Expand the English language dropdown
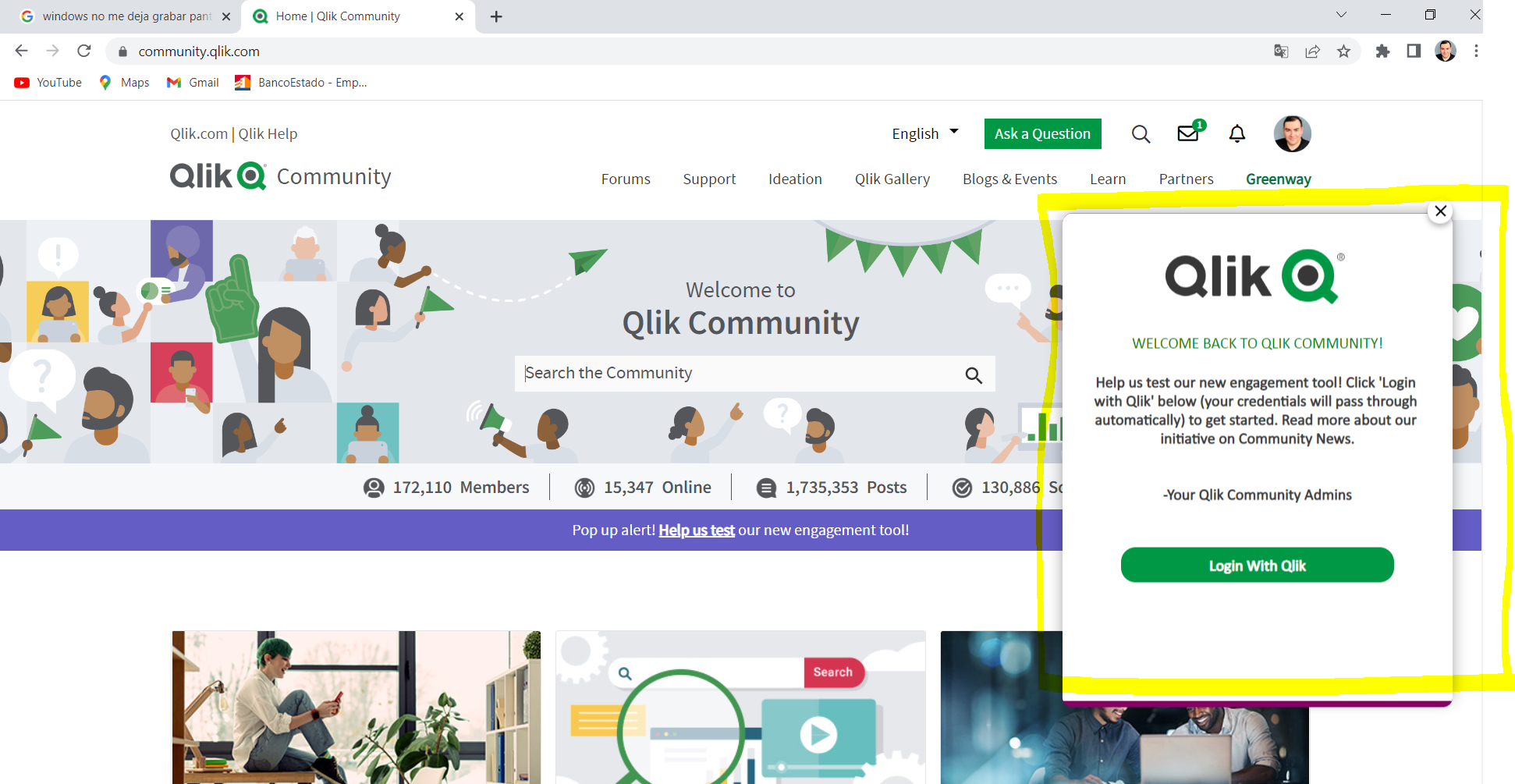Screen dimensions: 1515x784 [925, 133]
